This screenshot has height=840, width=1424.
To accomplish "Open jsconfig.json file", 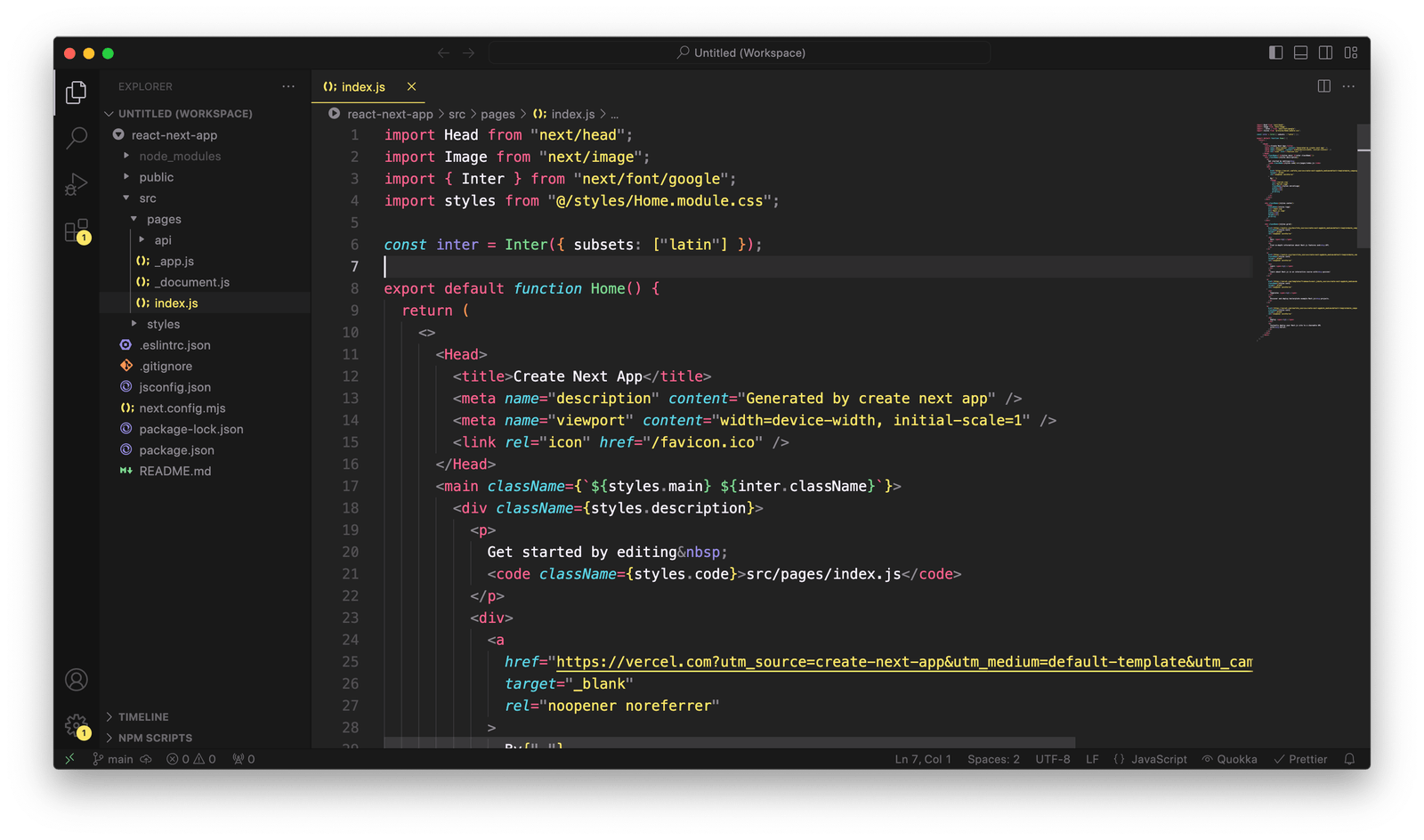I will pyautogui.click(x=174, y=387).
